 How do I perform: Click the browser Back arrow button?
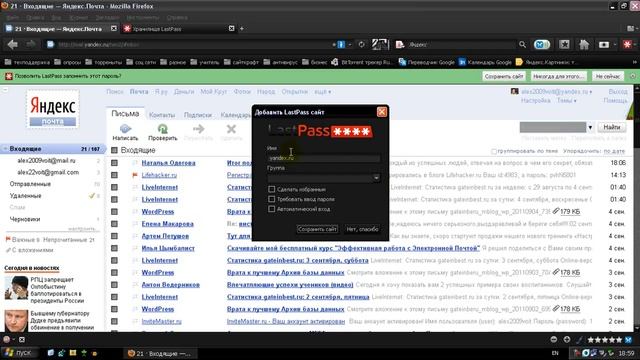coord(13,44)
